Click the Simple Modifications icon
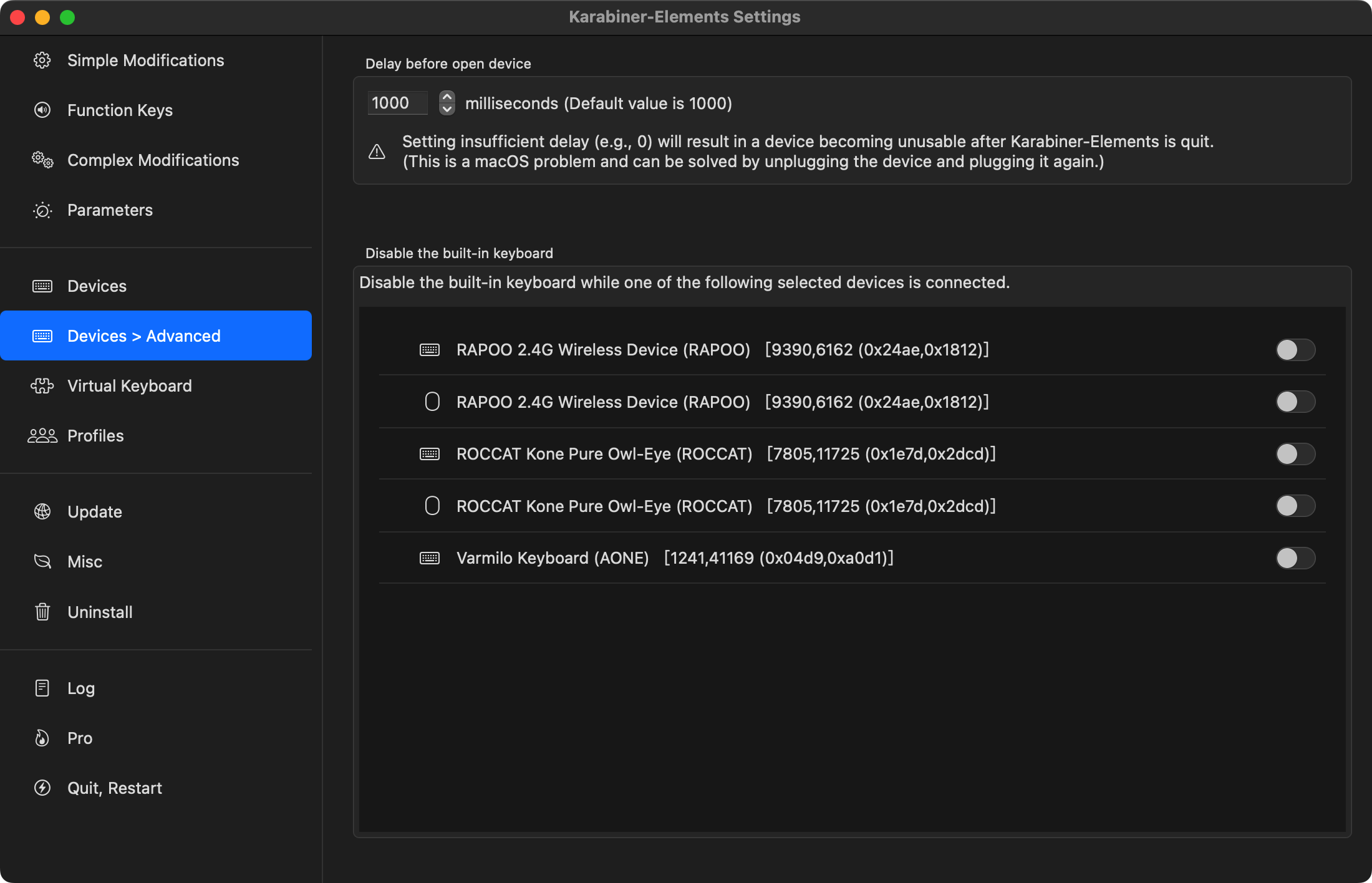 click(x=41, y=60)
